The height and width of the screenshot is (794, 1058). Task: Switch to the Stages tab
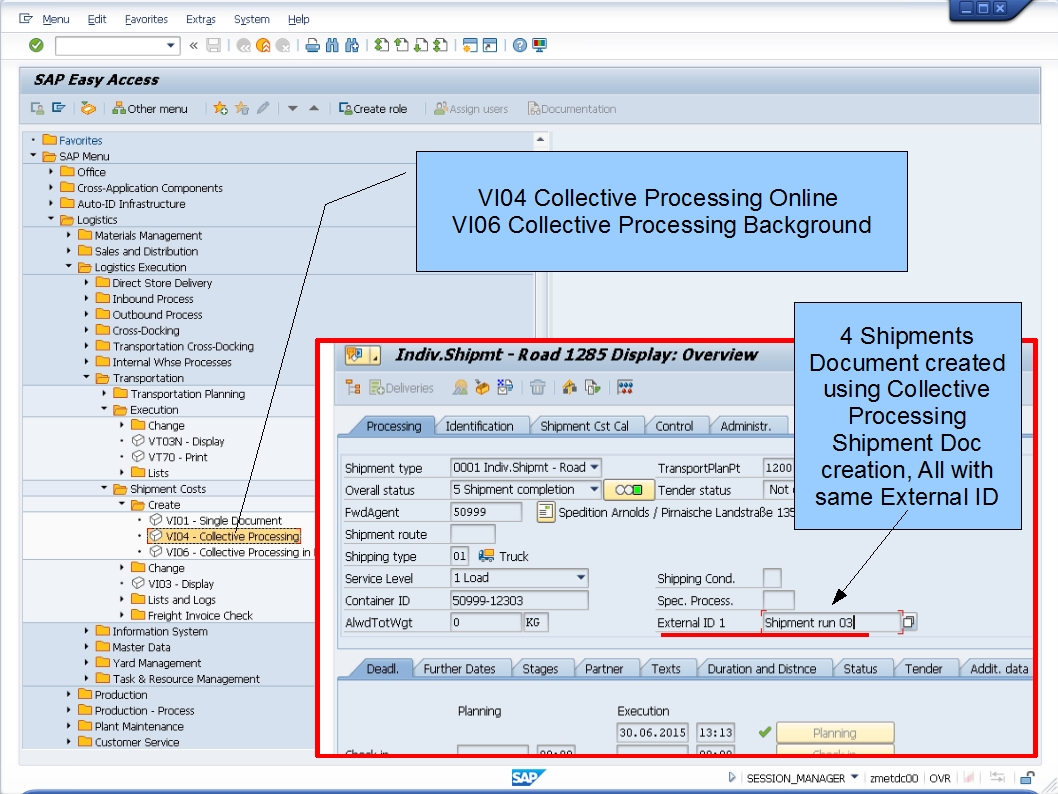coord(540,669)
